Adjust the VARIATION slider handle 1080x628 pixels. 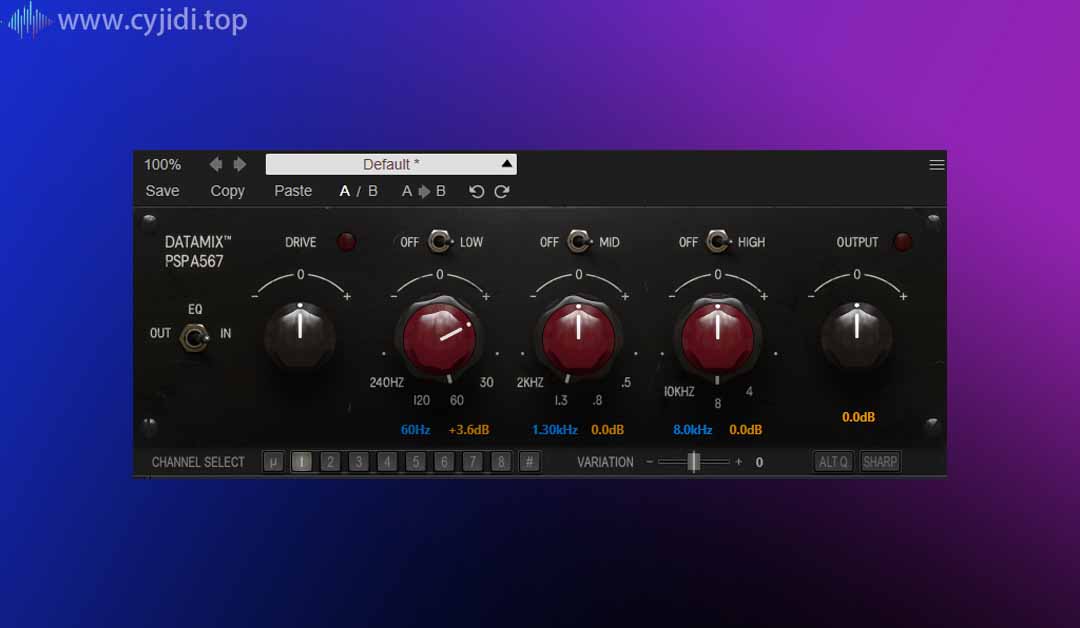[x=694, y=462]
